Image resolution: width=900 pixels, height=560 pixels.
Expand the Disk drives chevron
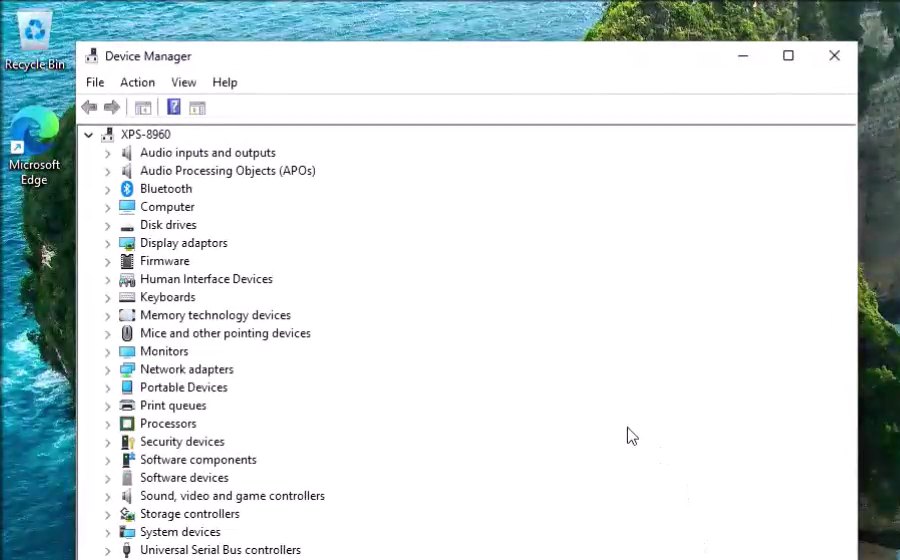pyautogui.click(x=107, y=225)
